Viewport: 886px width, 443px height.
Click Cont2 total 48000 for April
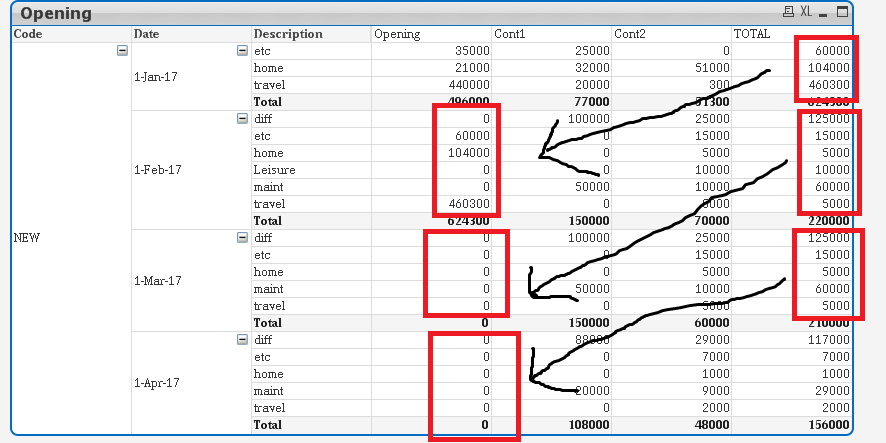[x=712, y=424]
